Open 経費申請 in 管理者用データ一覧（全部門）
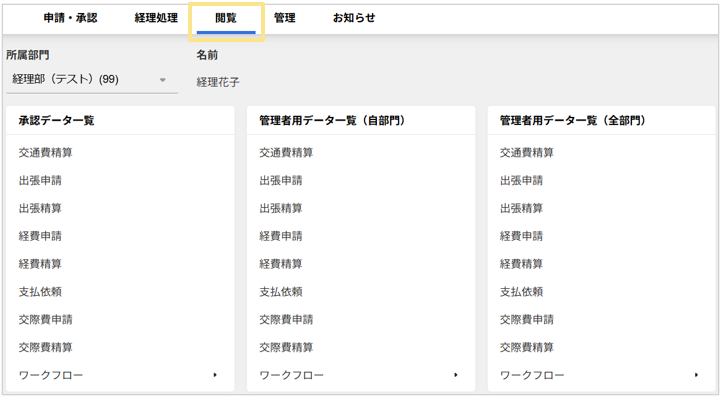This screenshot has width=722, height=400. pyautogui.click(x=521, y=236)
